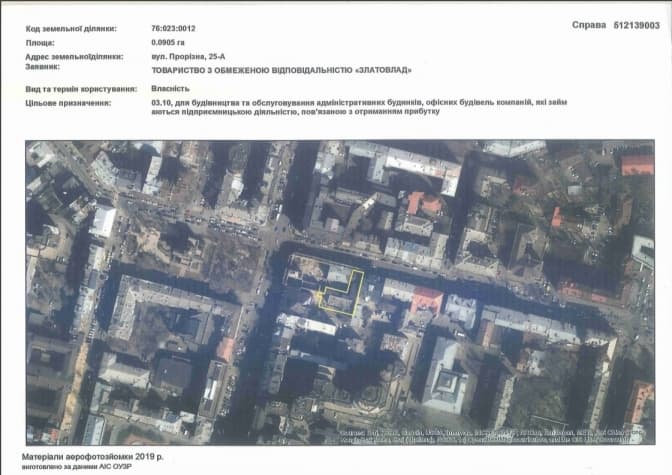
Task: Click the Заявник label
Action: (44, 67)
